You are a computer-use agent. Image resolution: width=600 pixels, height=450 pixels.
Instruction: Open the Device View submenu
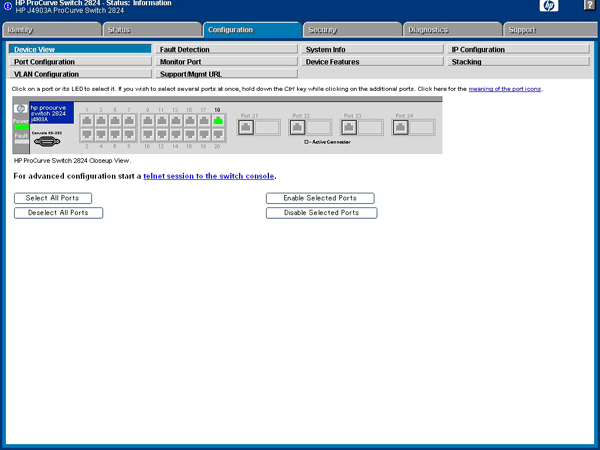pos(80,49)
